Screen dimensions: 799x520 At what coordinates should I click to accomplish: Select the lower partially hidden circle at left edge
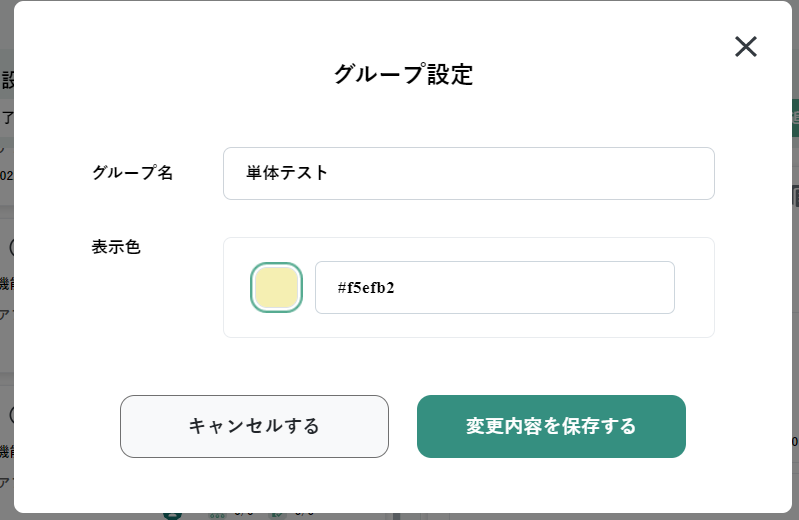[x=12, y=415]
